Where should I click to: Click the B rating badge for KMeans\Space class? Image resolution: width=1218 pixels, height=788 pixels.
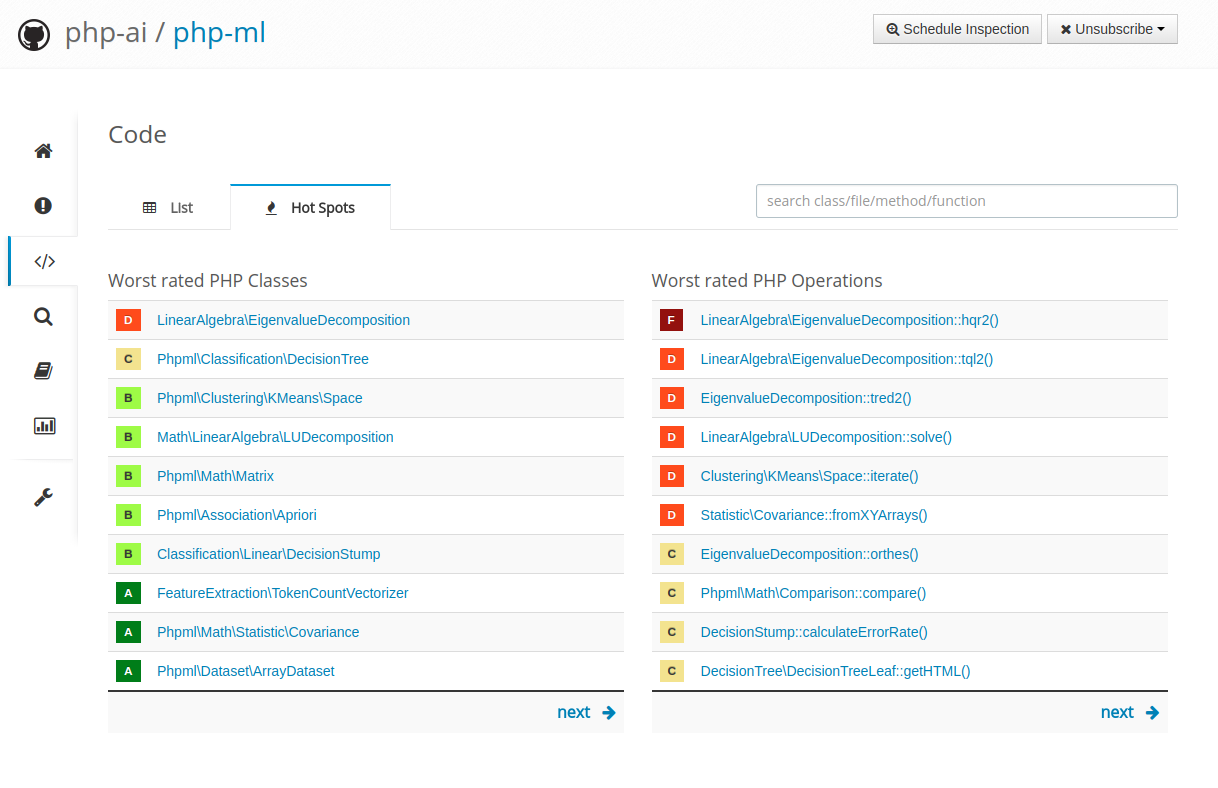click(128, 398)
